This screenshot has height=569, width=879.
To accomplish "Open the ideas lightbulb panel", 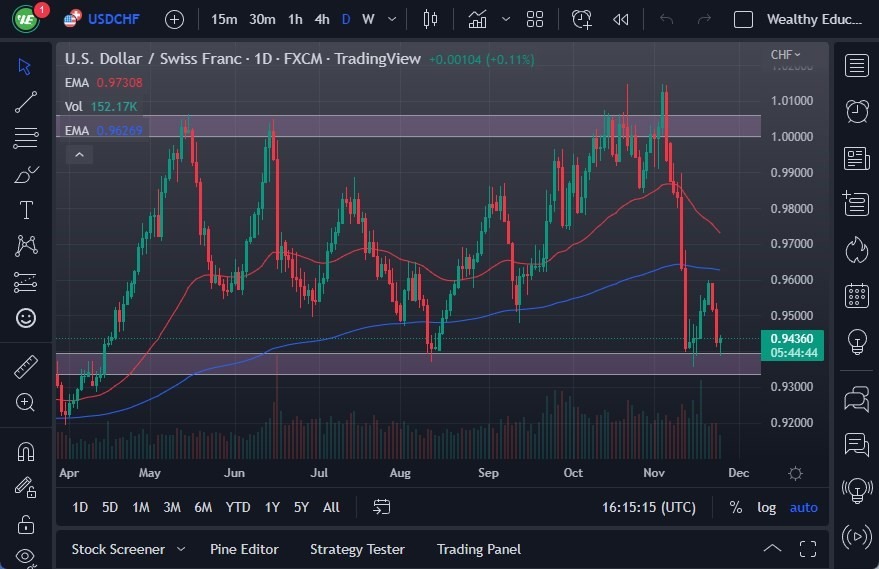I will coord(857,342).
